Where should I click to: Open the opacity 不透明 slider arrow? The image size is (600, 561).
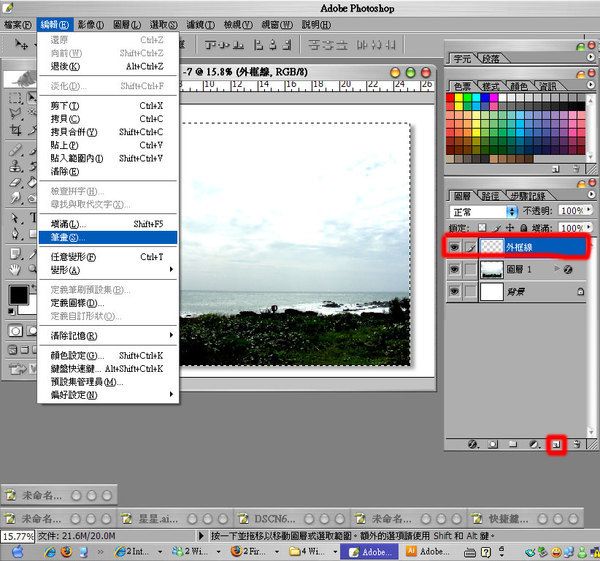(x=590, y=212)
